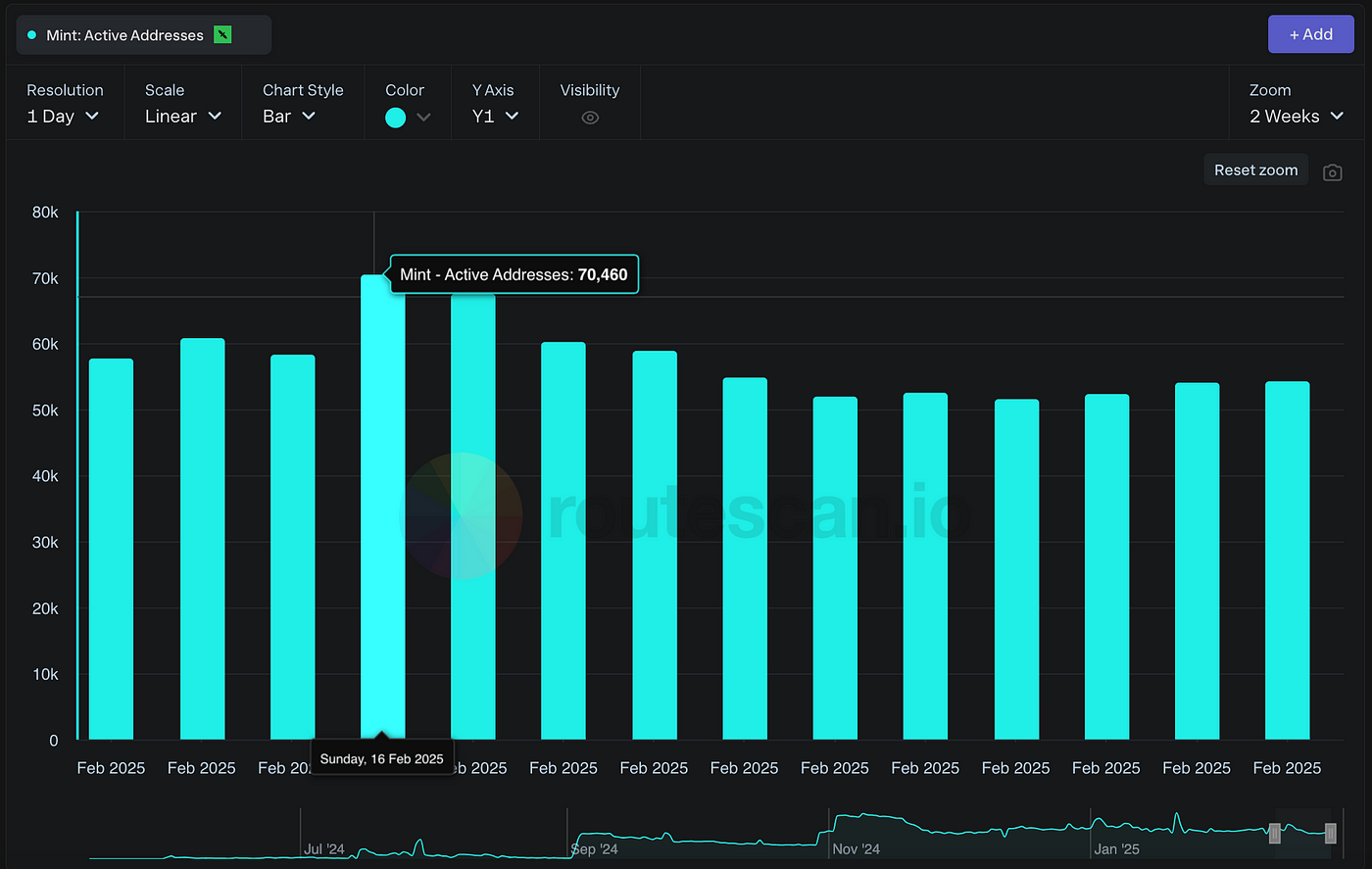
Task: Expand the Color picker chevron
Action: click(423, 118)
